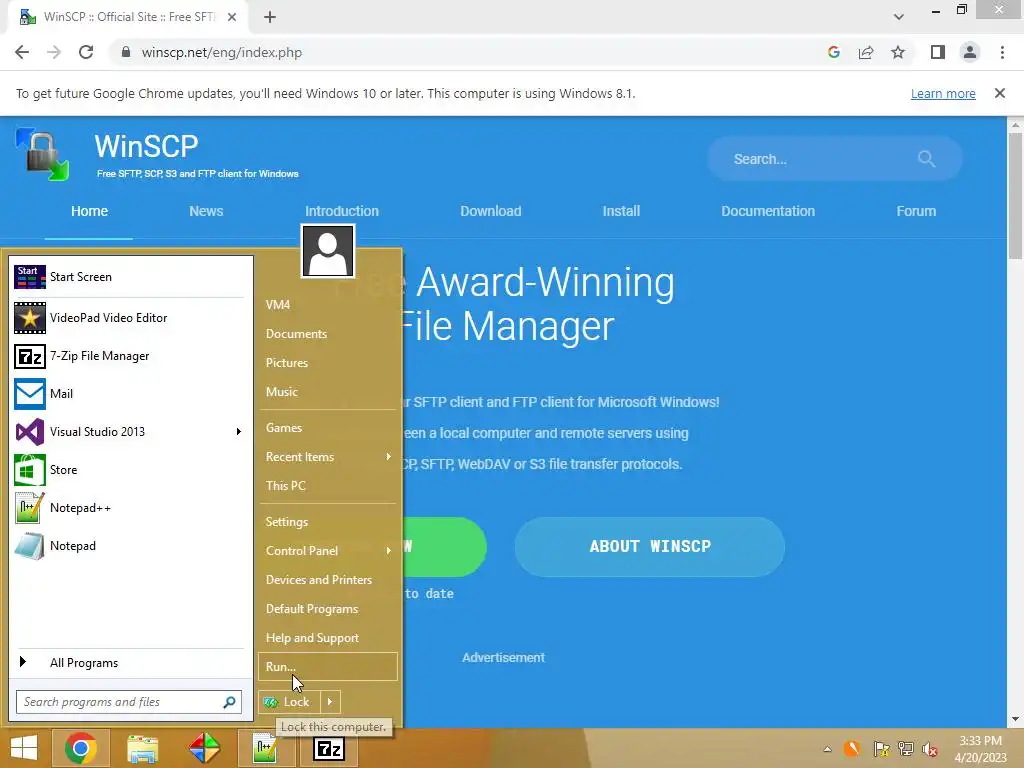Click the website search magnifier icon
The height and width of the screenshot is (768, 1024).
[926, 158]
